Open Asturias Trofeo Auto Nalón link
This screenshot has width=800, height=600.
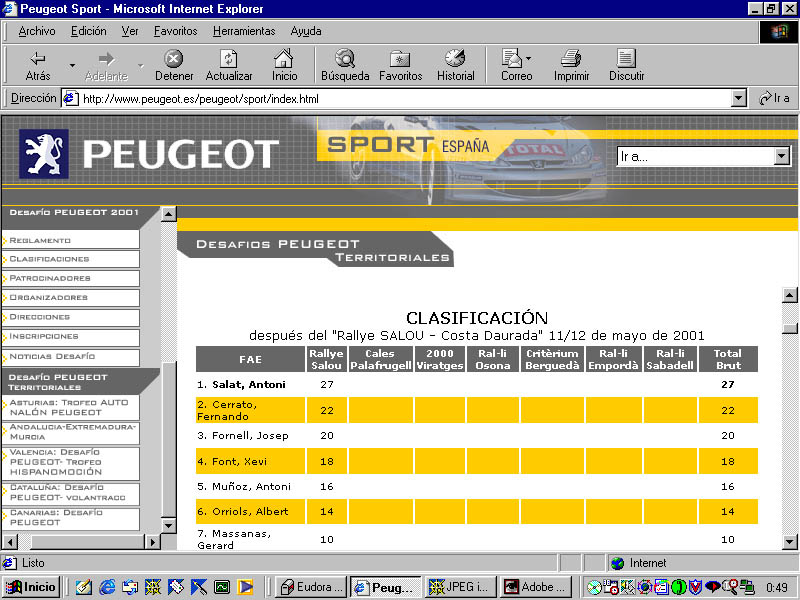pyautogui.click(x=71, y=407)
